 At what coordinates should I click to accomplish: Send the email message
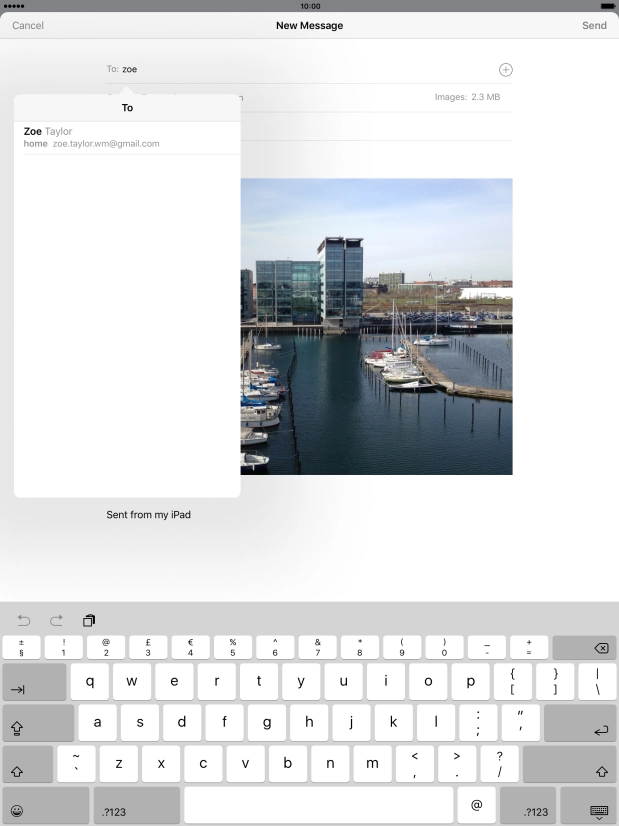(x=594, y=25)
